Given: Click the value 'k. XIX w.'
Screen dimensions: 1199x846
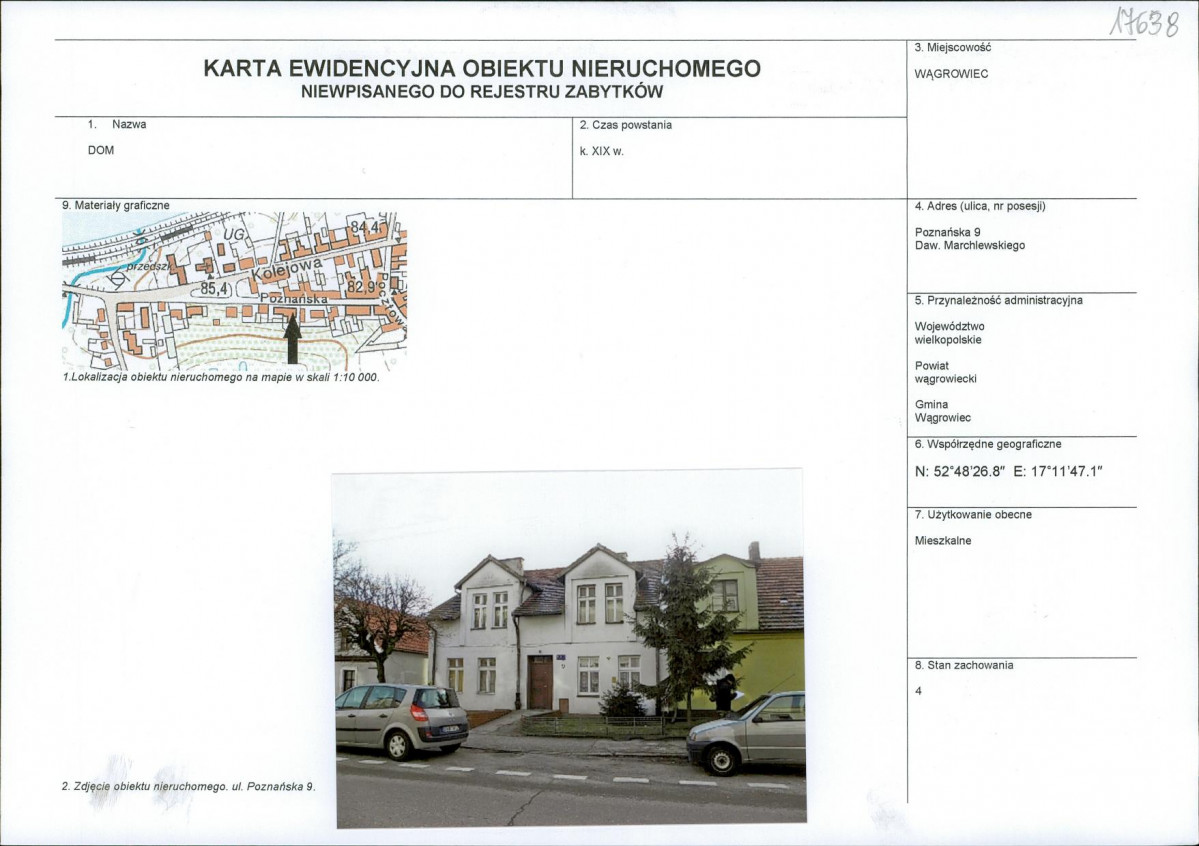Looking at the screenshot, I should tap(602, 151).
